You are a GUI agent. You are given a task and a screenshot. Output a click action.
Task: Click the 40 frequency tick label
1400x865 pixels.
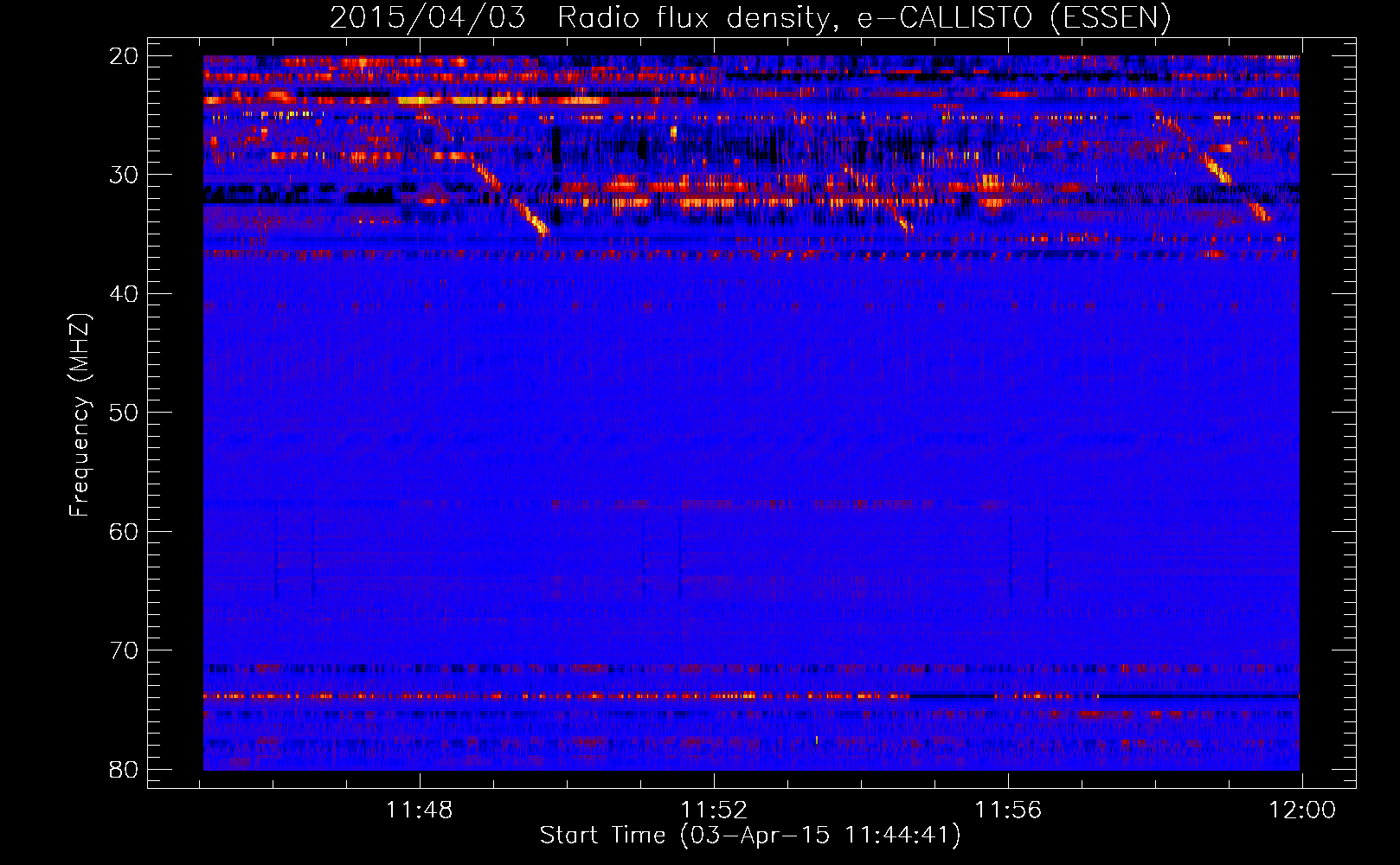[x=124, y=294]
